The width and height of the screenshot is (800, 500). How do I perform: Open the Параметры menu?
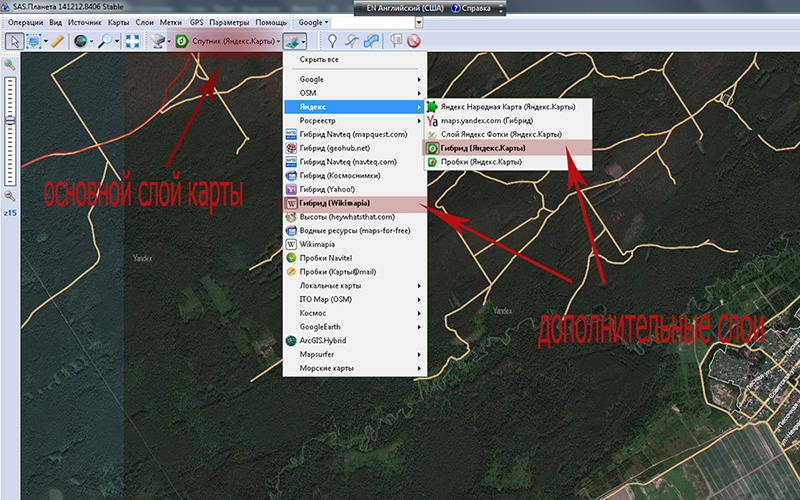pyautogui.click(x=229, y=22)
